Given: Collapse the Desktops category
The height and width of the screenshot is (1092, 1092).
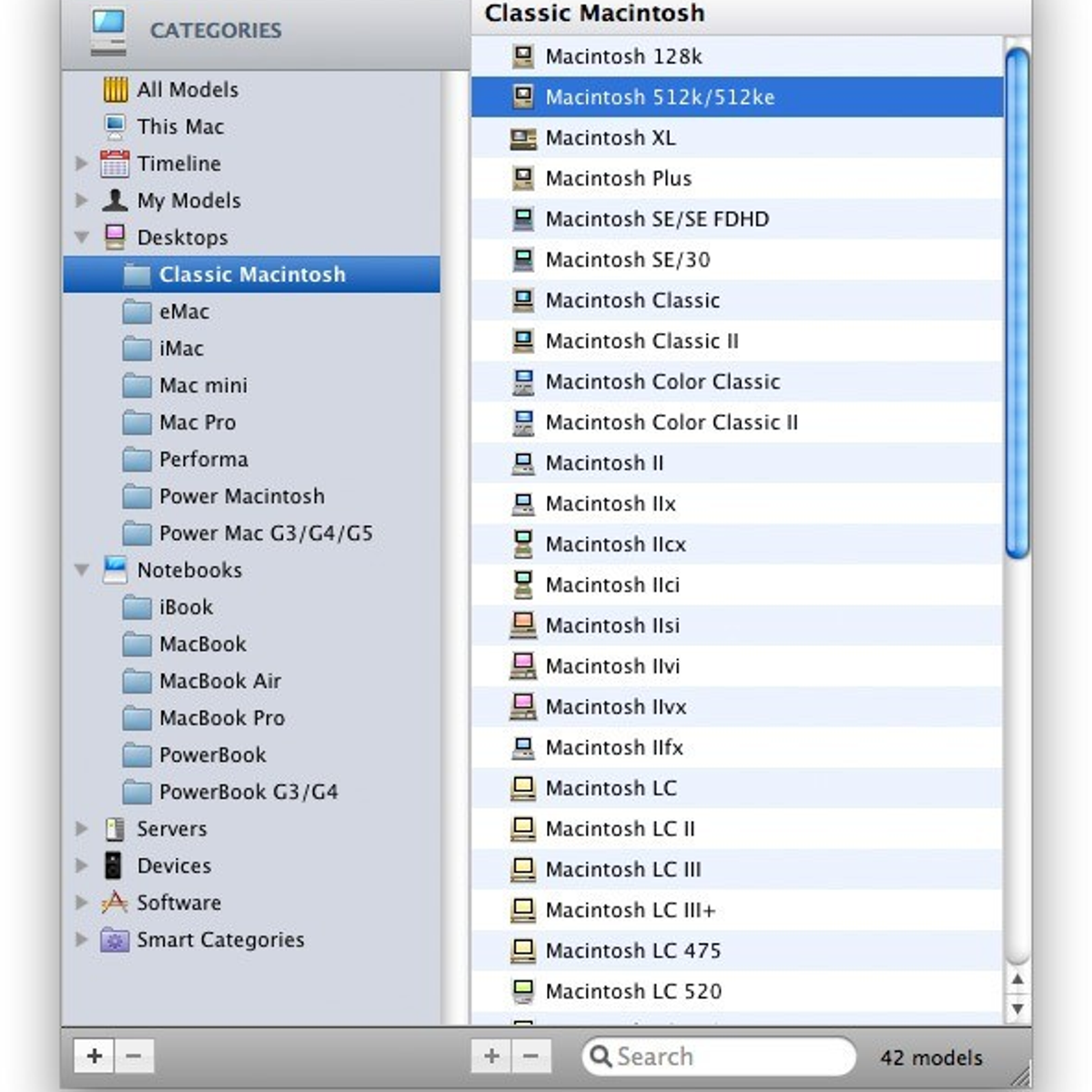Looking at the screenshot, I should [82, 238].
